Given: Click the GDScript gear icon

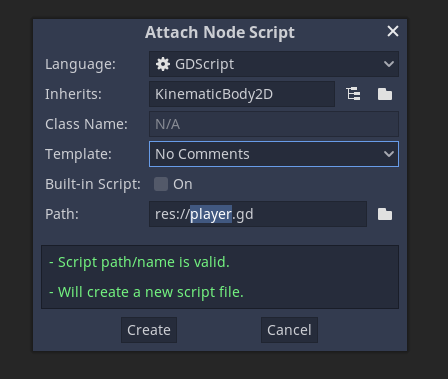Looking at the screenshot, I should click(x=163, y=64).
